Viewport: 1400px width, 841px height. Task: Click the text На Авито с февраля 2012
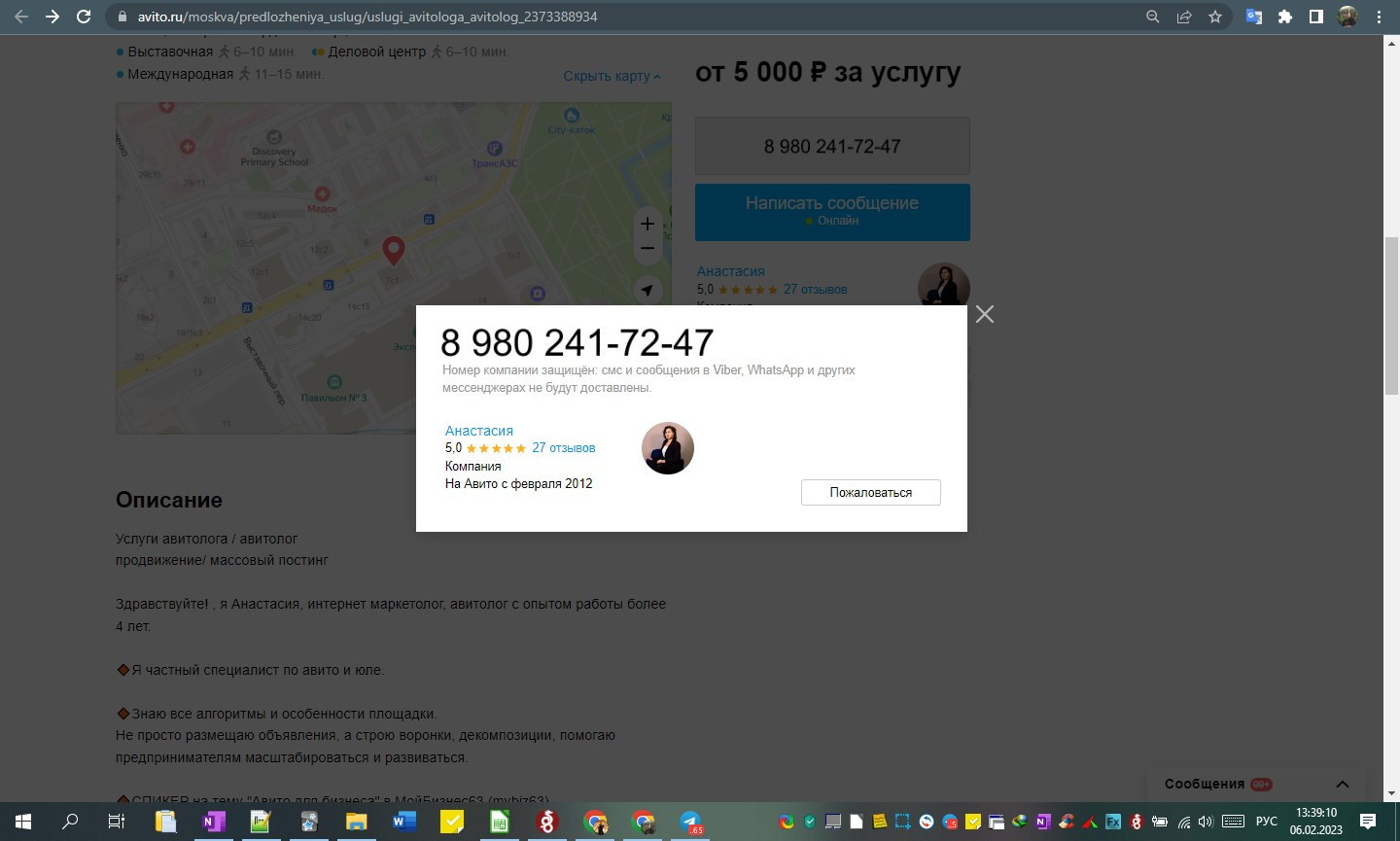coord(519,483)
